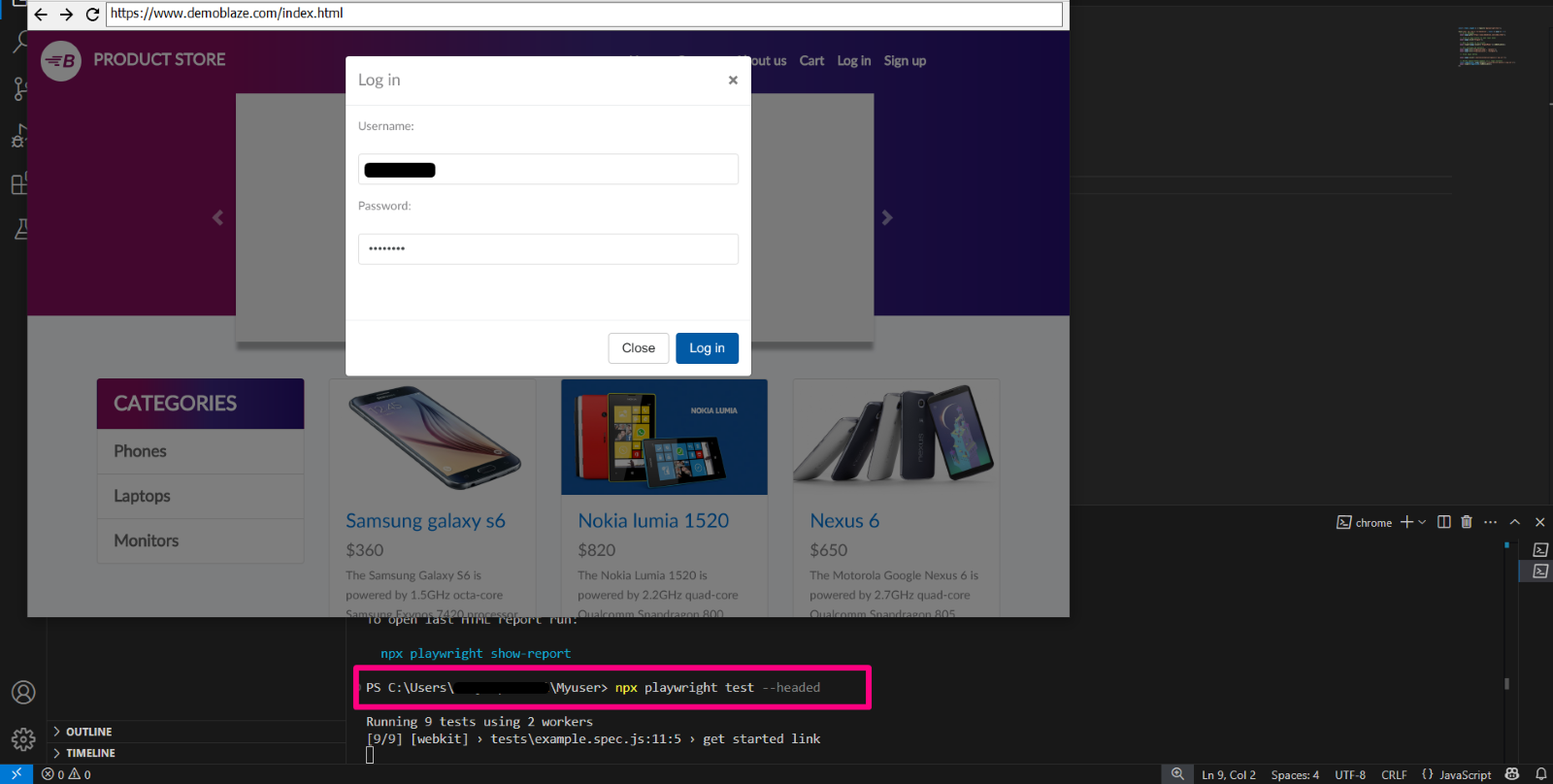
Task: Open Samsung galaxy s6 product link
Action: [425, 521]
